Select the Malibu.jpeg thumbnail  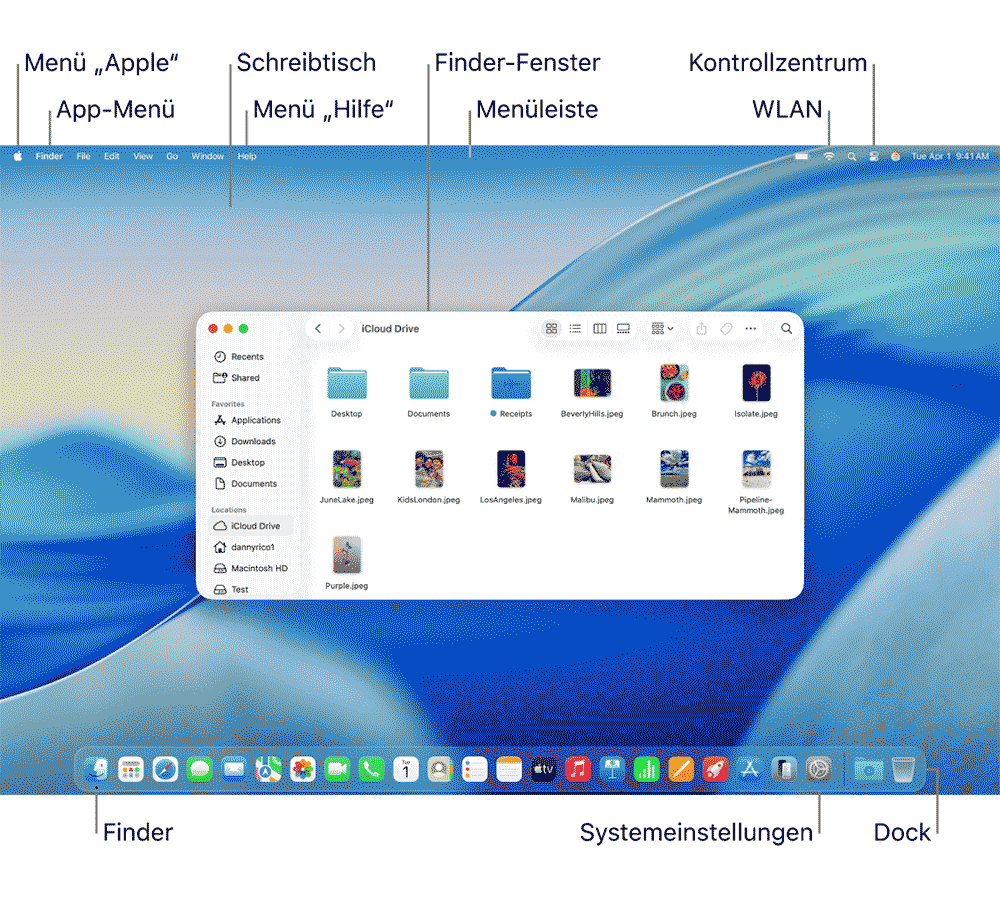tap(592, 470)
